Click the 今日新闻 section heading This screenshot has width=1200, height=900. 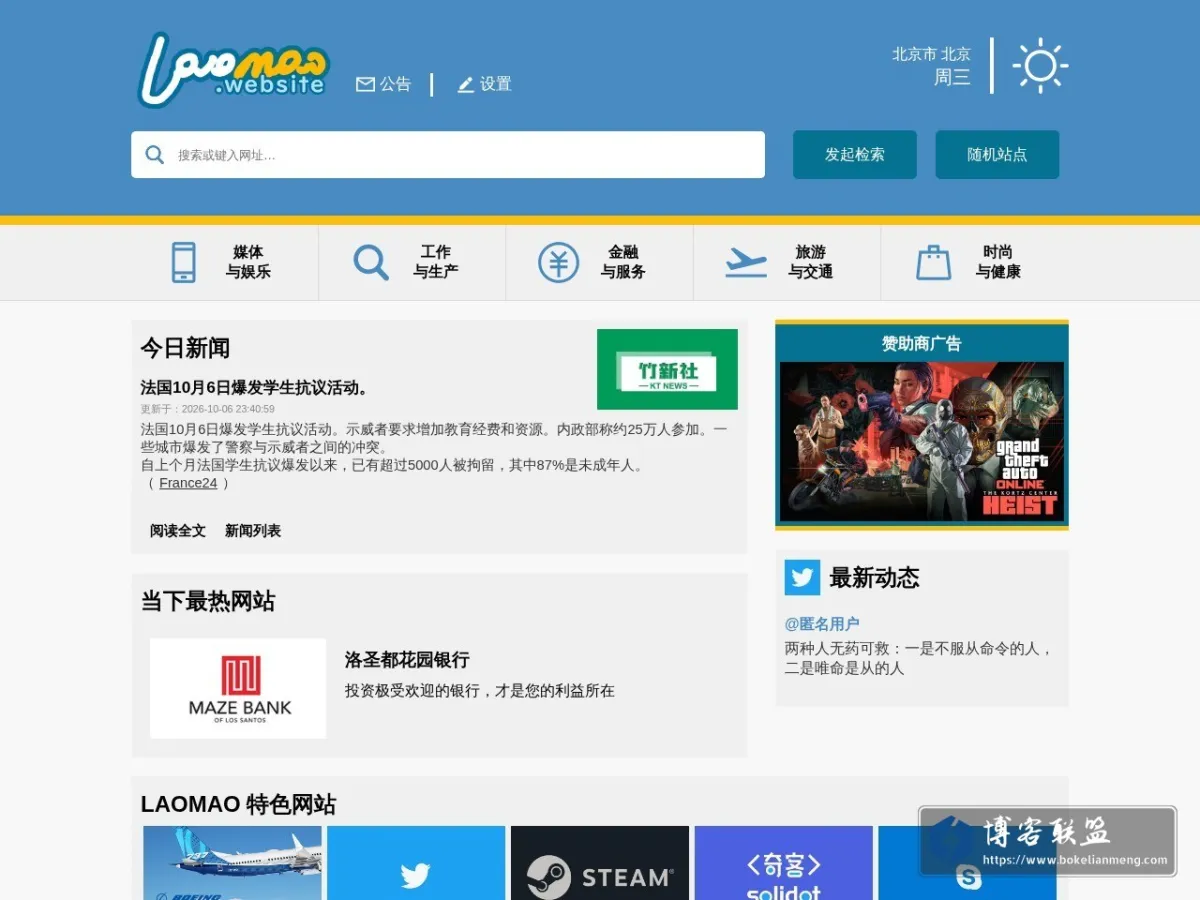[x=185, y=348]
